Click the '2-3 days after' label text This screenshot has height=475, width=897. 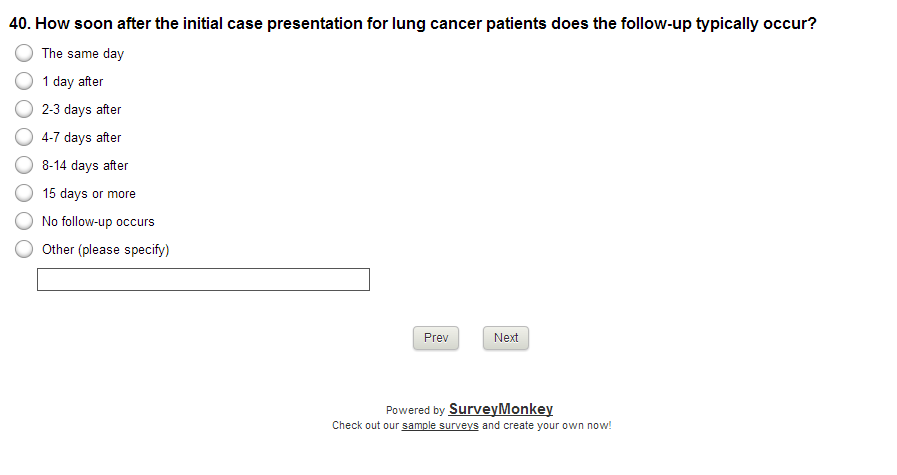click(x=81, y=110)
